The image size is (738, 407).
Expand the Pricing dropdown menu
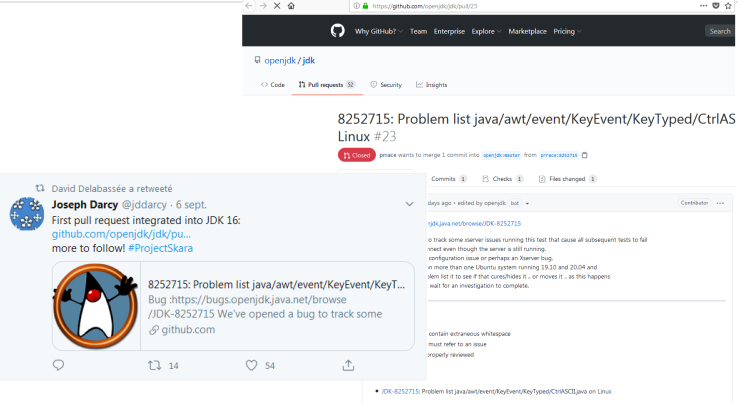click(567, 31)
